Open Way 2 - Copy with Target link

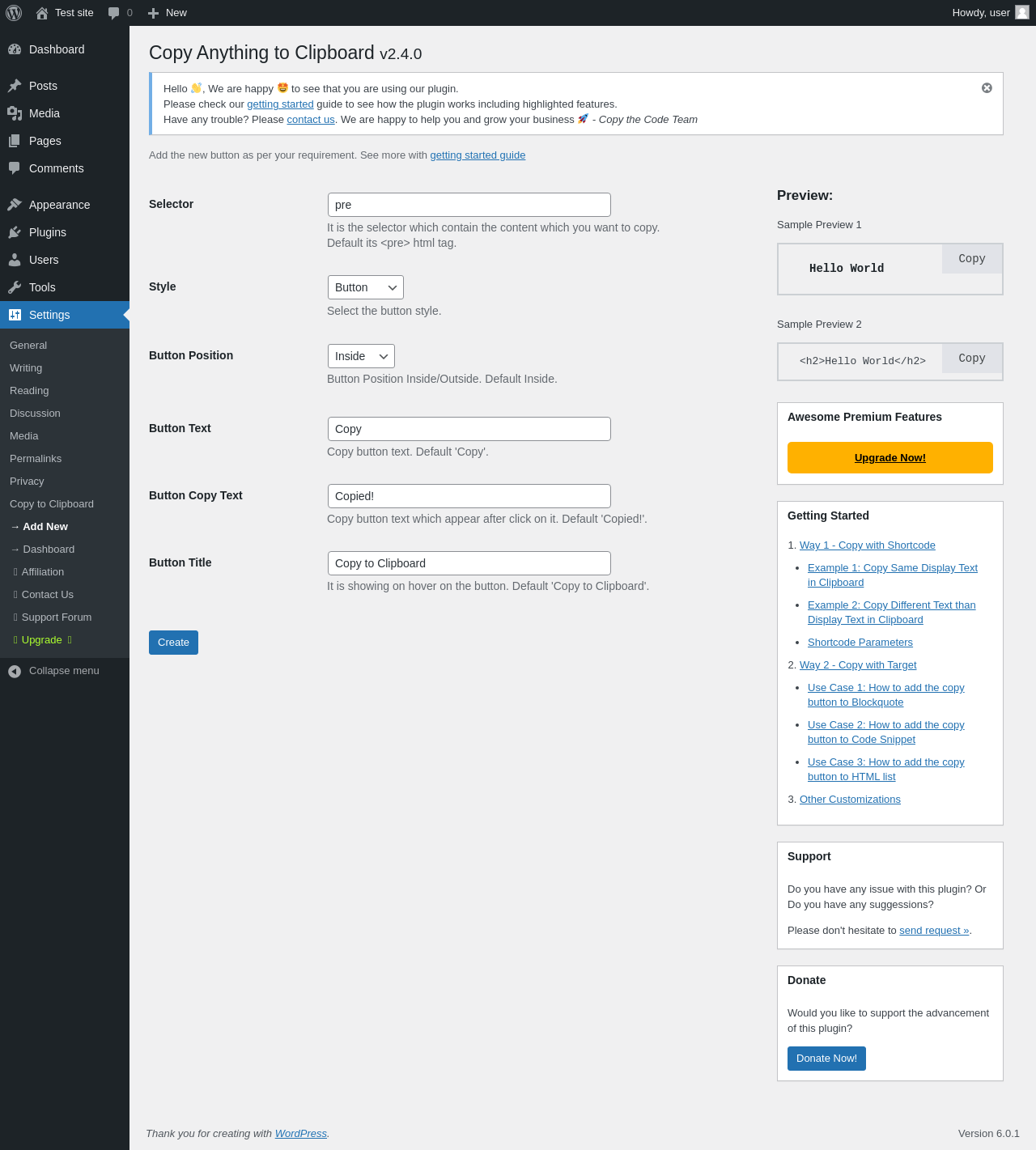pyautogui.click(x=858, y=665)
